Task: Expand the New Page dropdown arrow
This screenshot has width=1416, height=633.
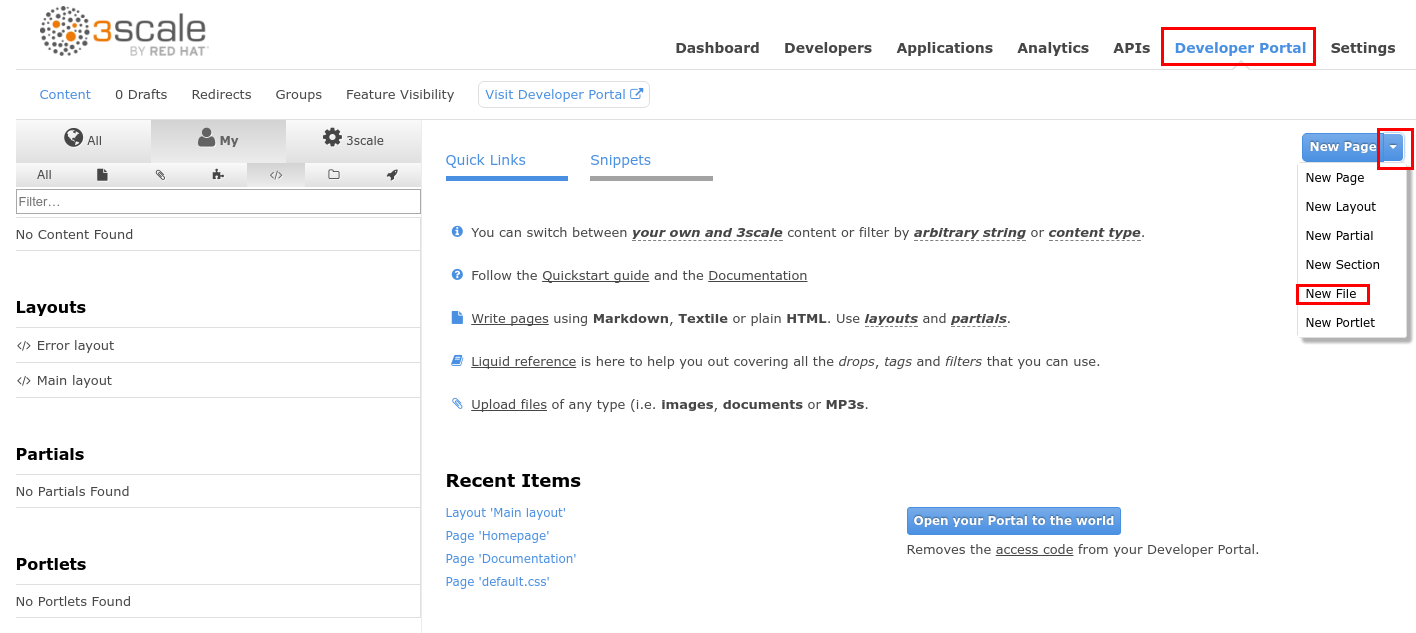Action: (x=1393, y=147)
